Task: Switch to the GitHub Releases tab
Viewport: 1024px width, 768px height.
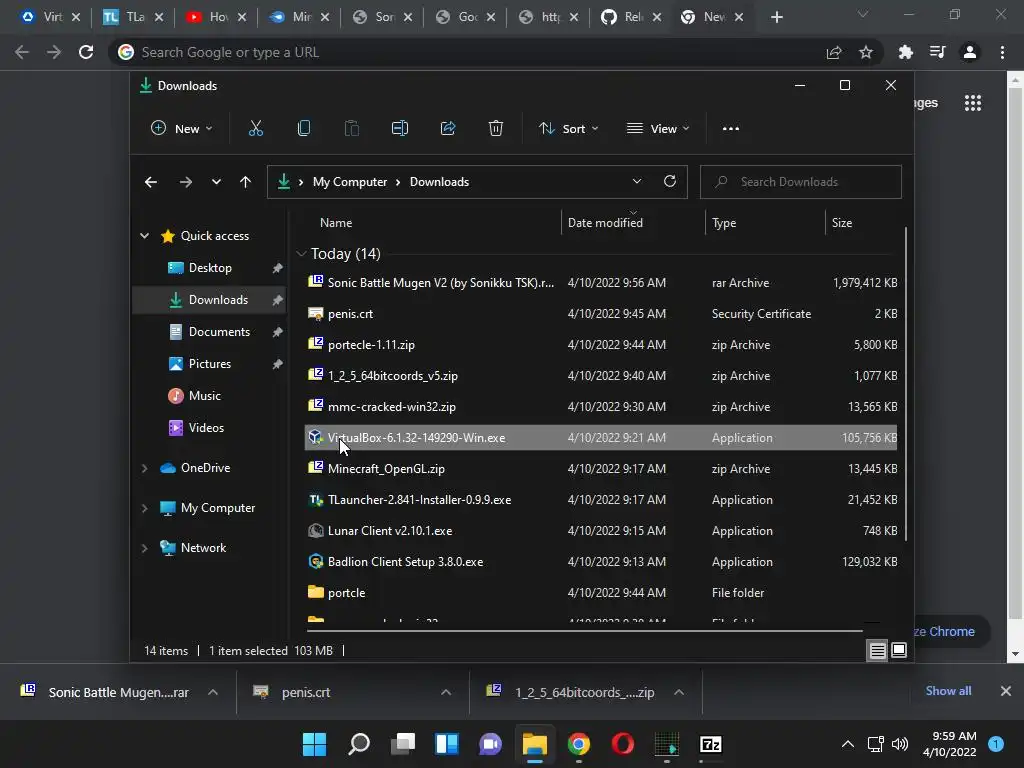Action: tap(630, 17)
